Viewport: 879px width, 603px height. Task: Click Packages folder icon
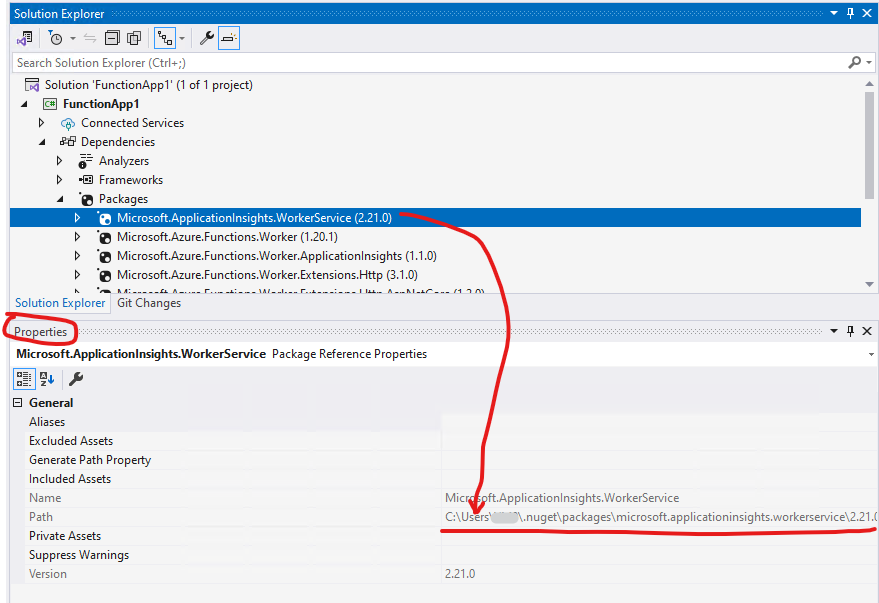(x=86, y=199)
